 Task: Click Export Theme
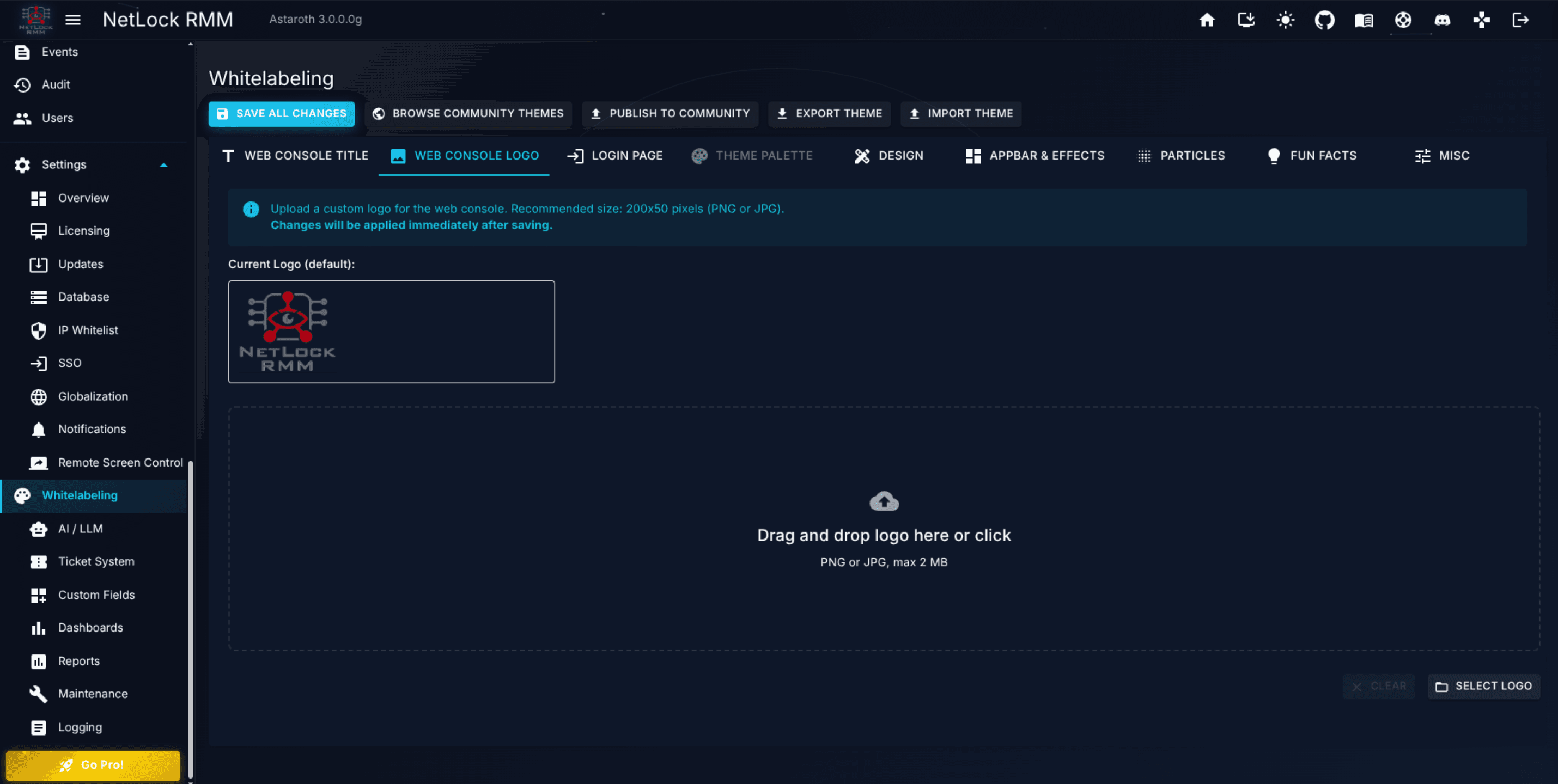click(829, 114)
